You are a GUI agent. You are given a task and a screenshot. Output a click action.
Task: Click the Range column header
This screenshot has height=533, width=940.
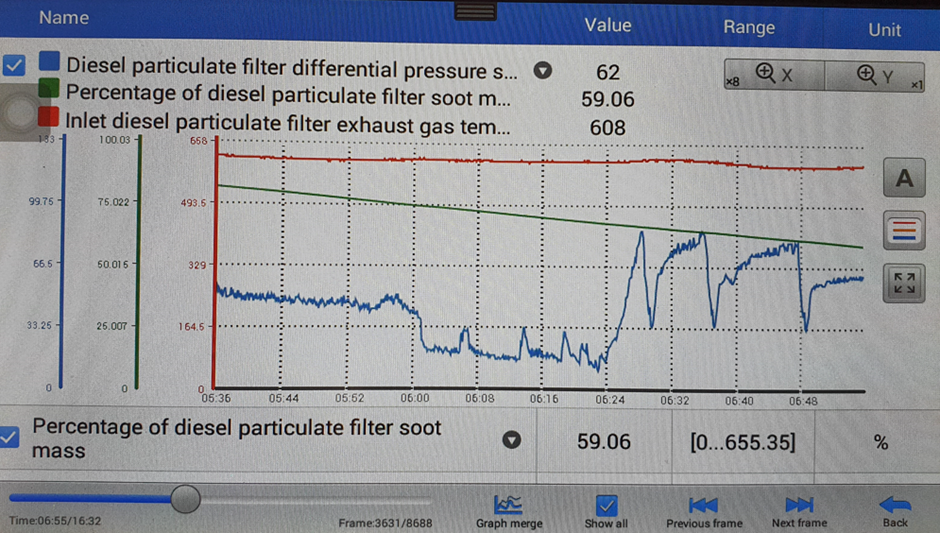748,27
